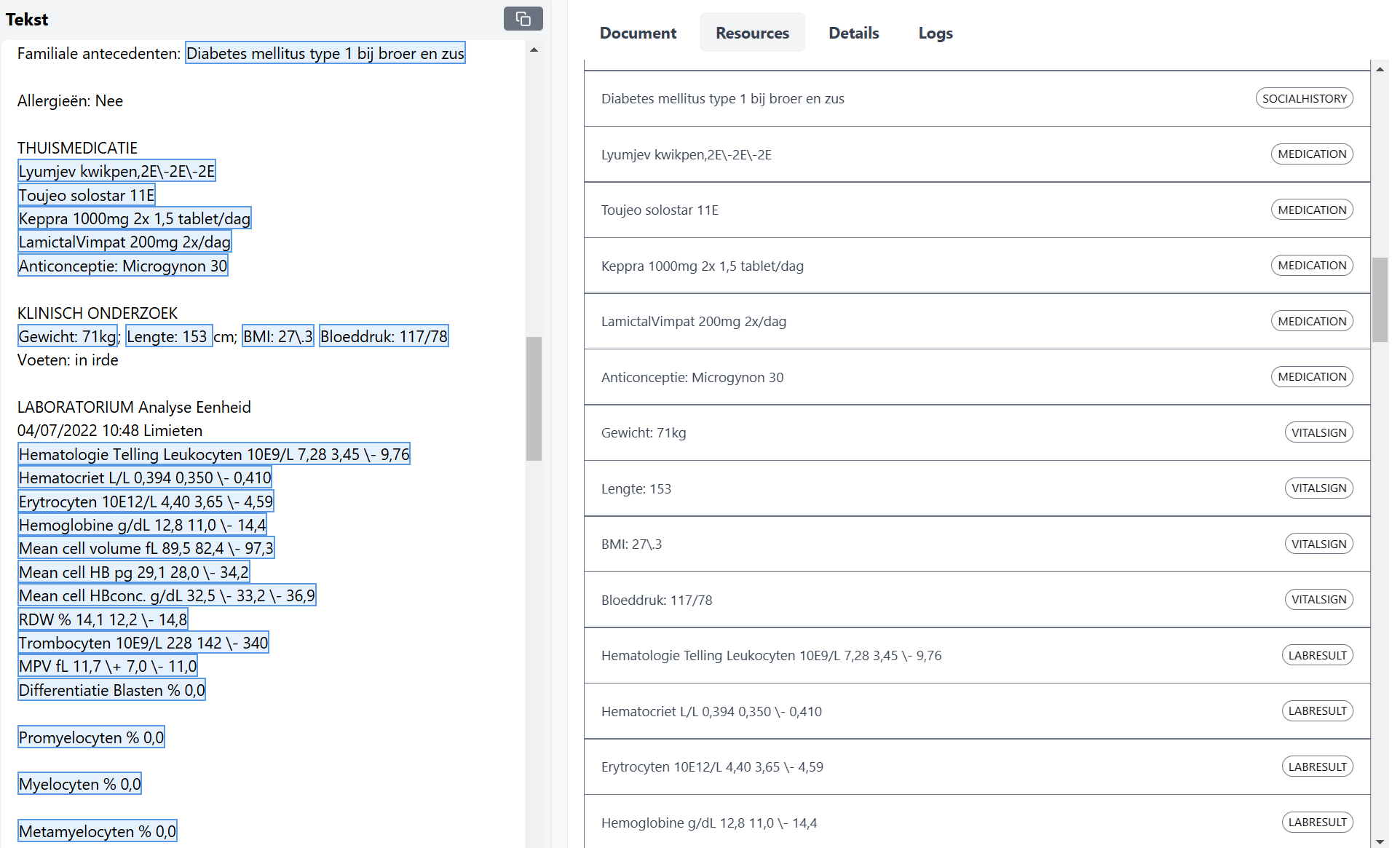This screenshot has height=848, width=1400.
Task: Open BMI: 27\.3 resource row
Action: pos(976,544)
